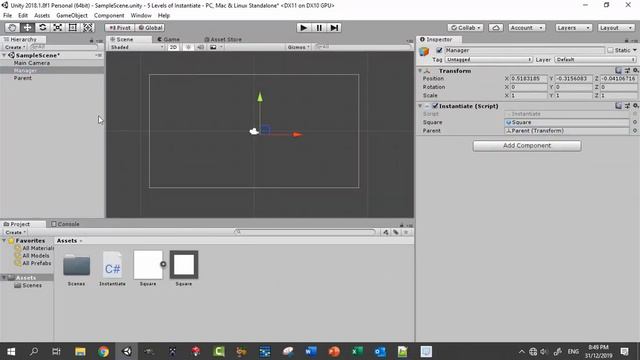Screen dimensions: 640x360
Task: Select the Instantiate C# script asset
Action: coord(112,268)
